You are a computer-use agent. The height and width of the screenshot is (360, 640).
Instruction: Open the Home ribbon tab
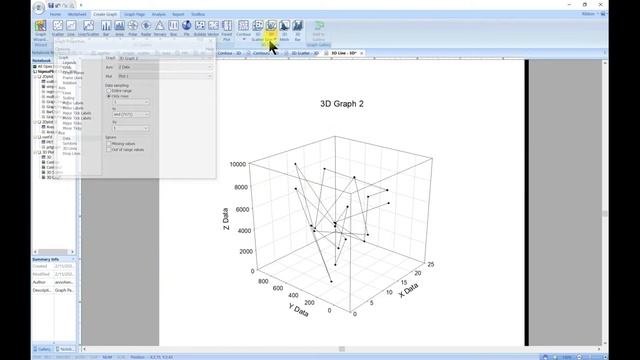pos(55,14)
